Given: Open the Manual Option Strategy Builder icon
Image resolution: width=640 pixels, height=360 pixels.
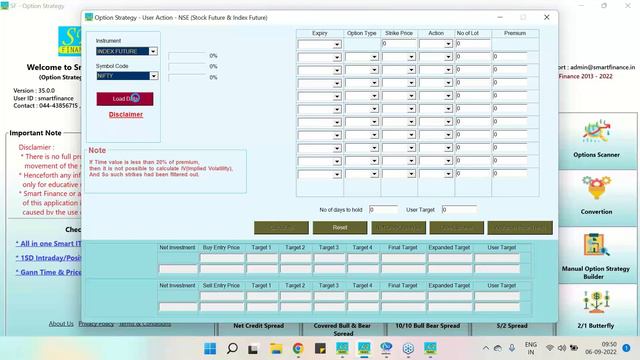Looking at the screenshot, I should click(x=596, y=245).
